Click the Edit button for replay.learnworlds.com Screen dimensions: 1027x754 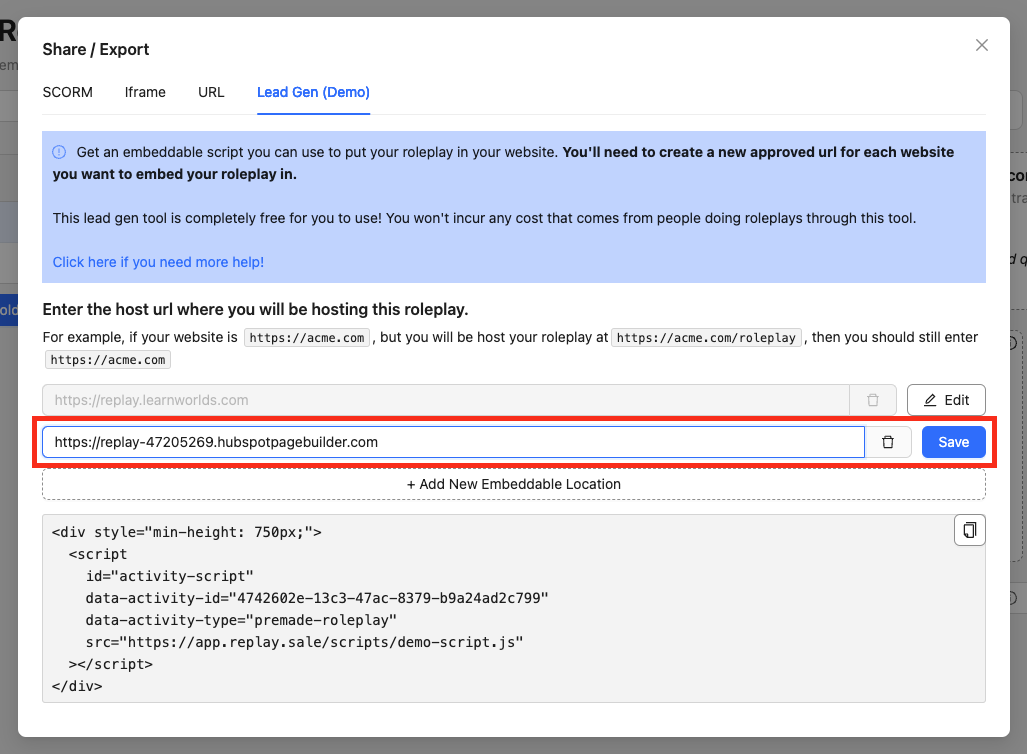(945, 399)
